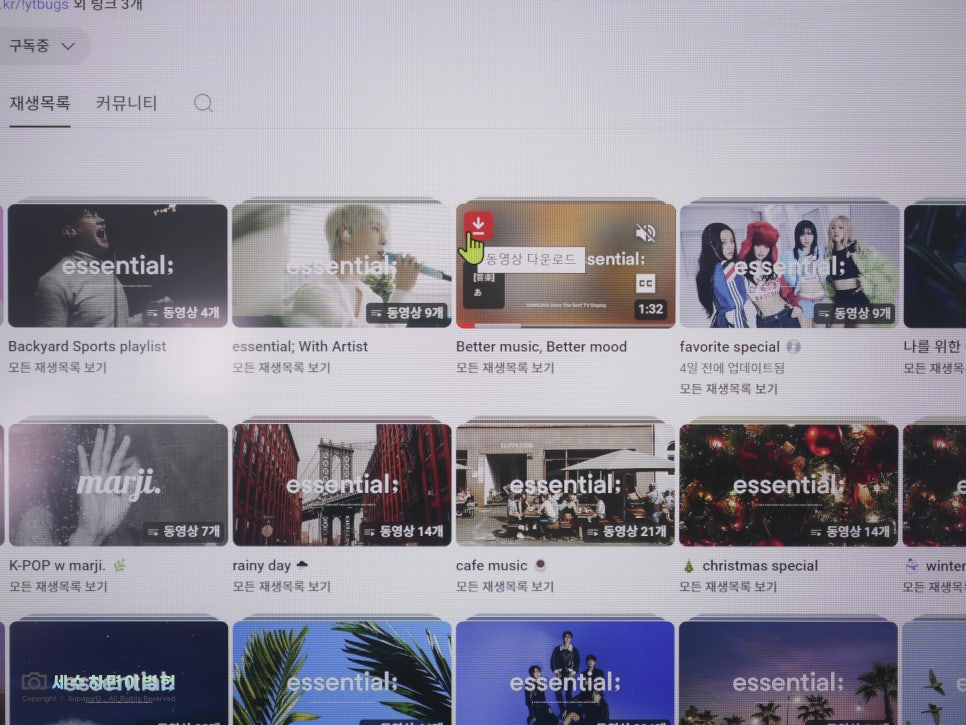Click the 동영상 21개 badge on cafe music
Image resolution: width=966 pixels, height=725 pixels.
coord(627,532)
